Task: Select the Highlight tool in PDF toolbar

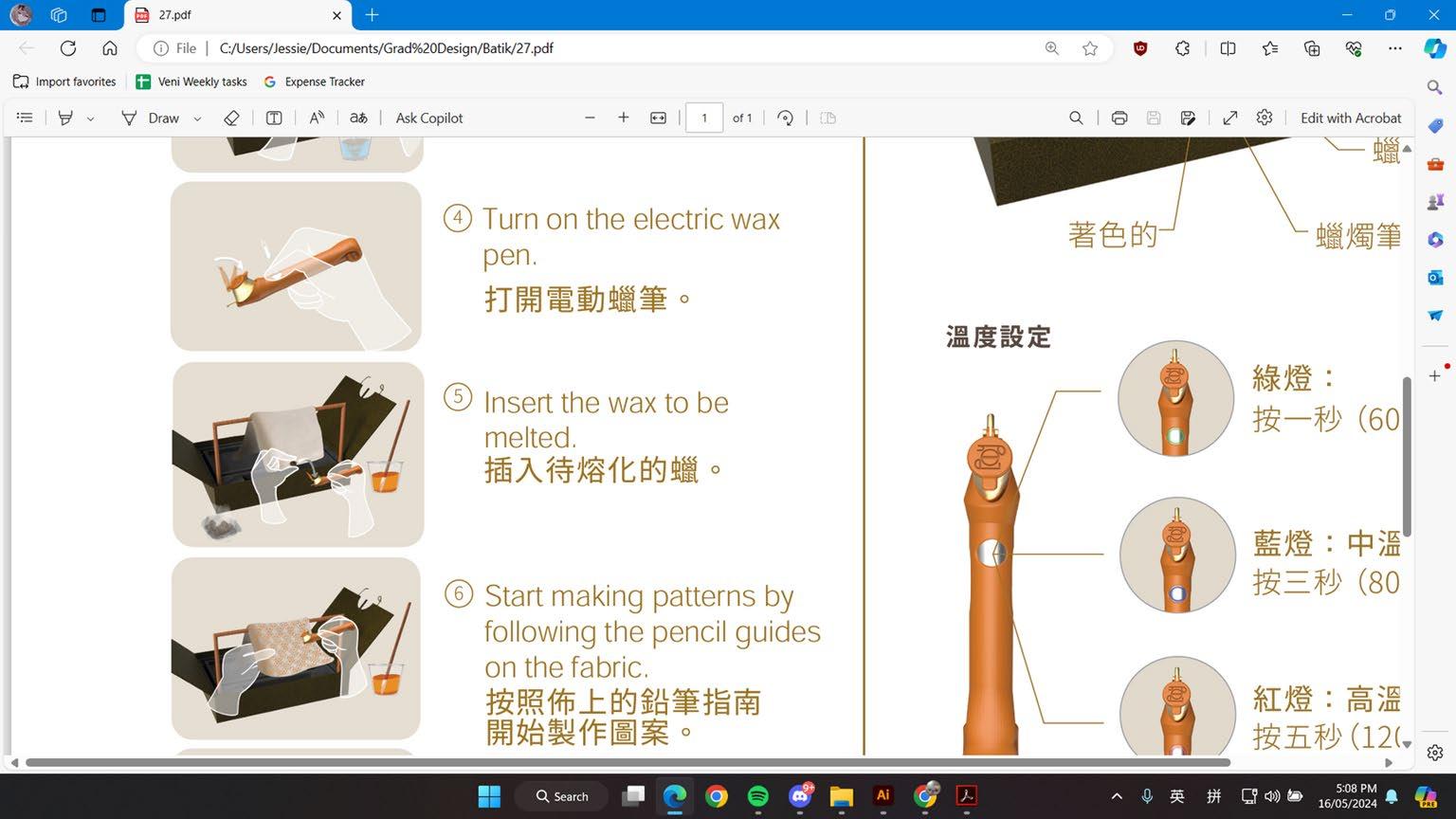Action: click(65, 118)
